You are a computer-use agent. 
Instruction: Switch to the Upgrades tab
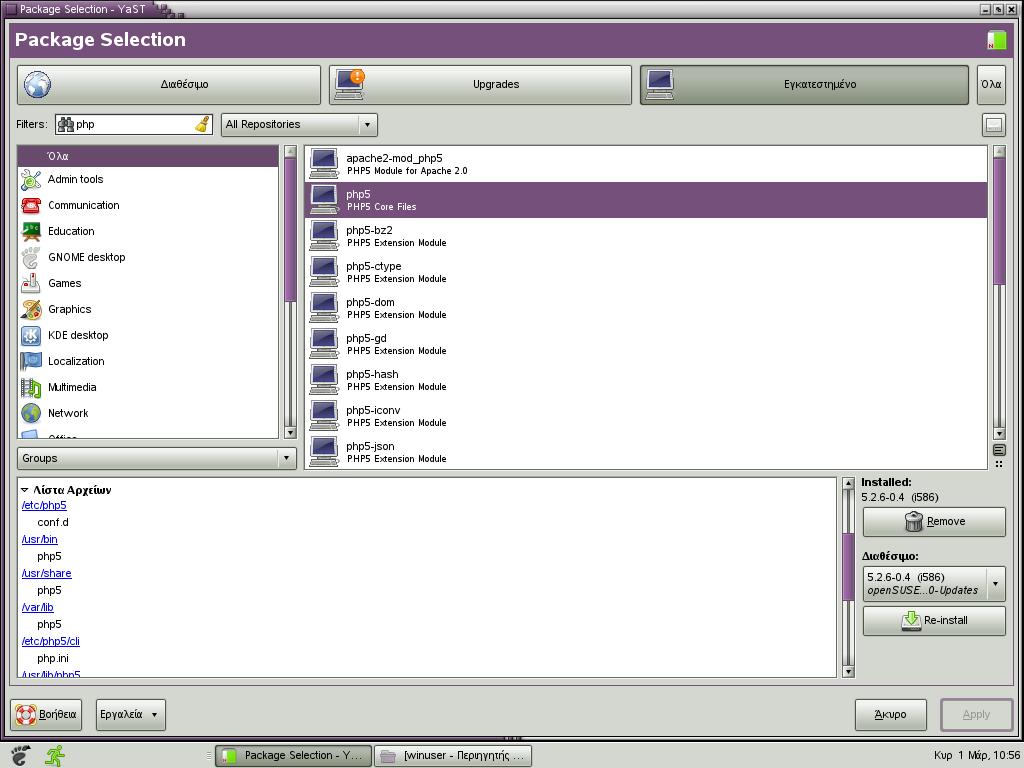(x=480, y=85)
